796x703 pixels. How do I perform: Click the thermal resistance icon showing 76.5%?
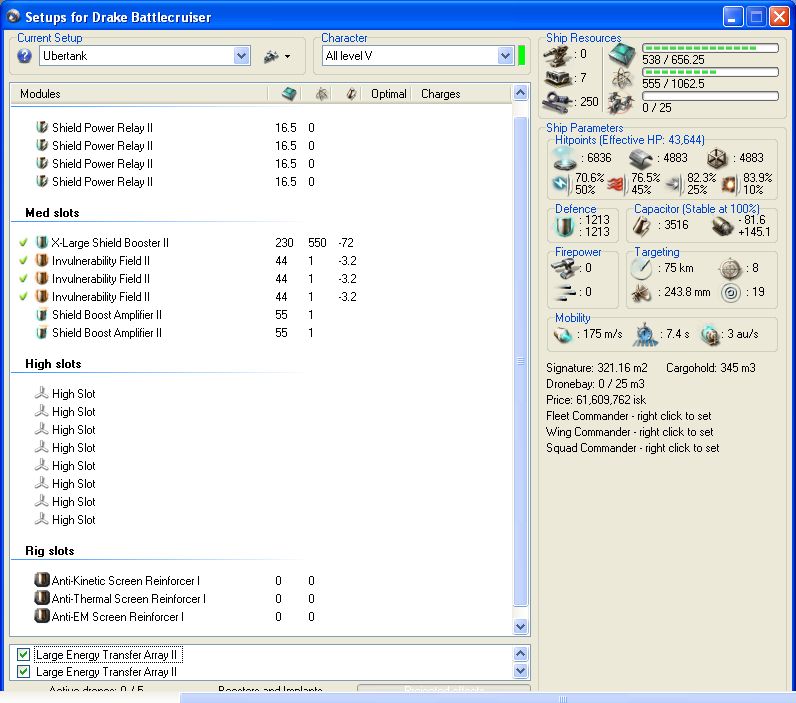point(618,184)
